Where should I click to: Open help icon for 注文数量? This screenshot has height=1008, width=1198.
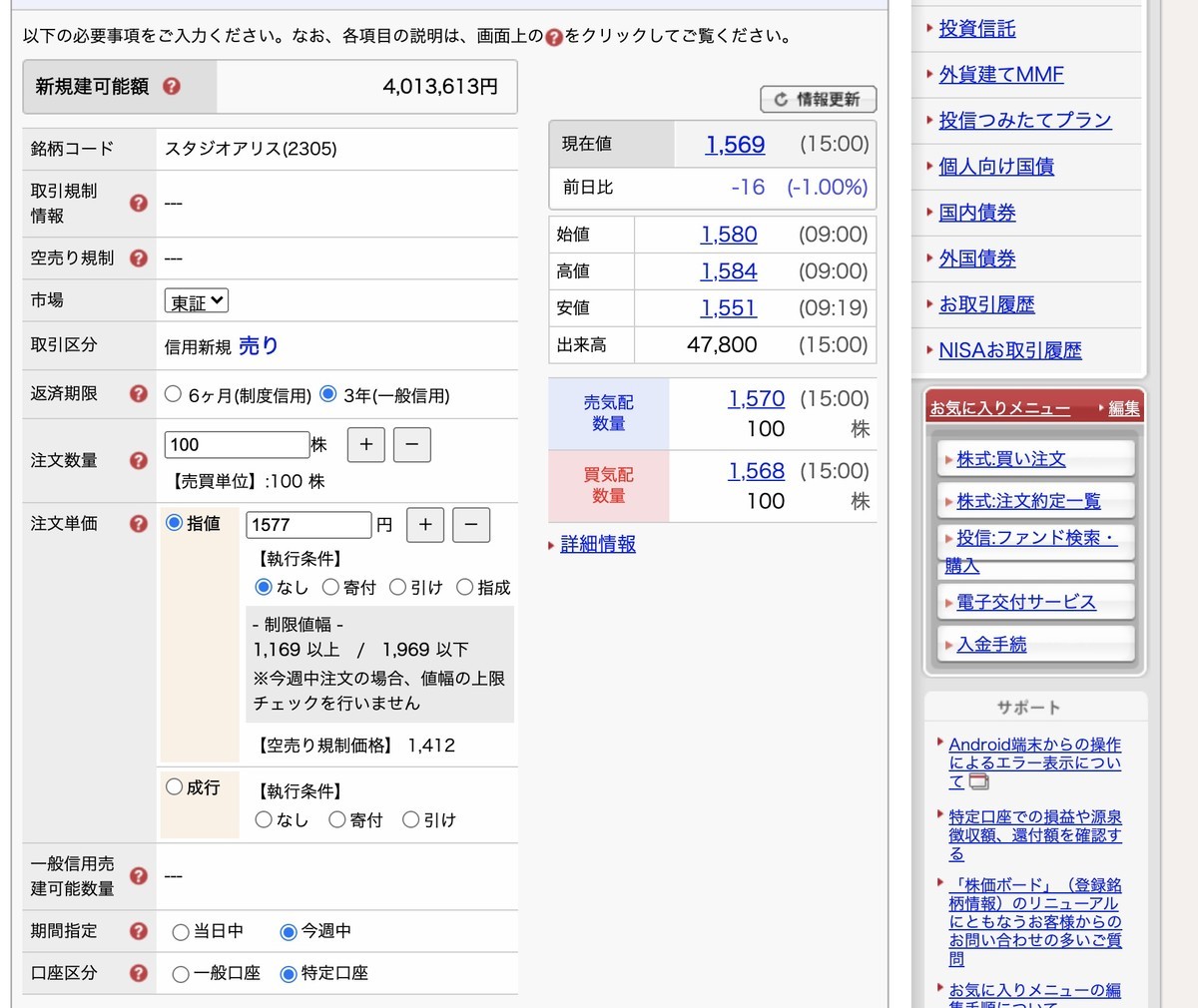coord(139,461)
